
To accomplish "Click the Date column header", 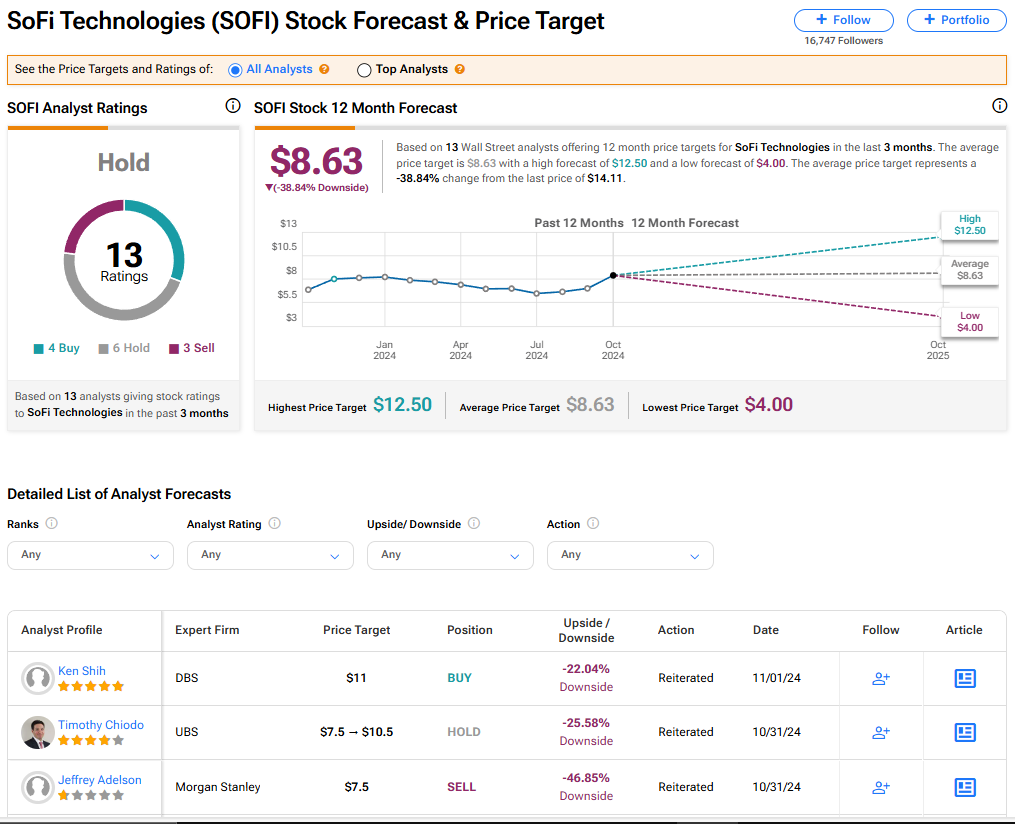I will (766, 630).
